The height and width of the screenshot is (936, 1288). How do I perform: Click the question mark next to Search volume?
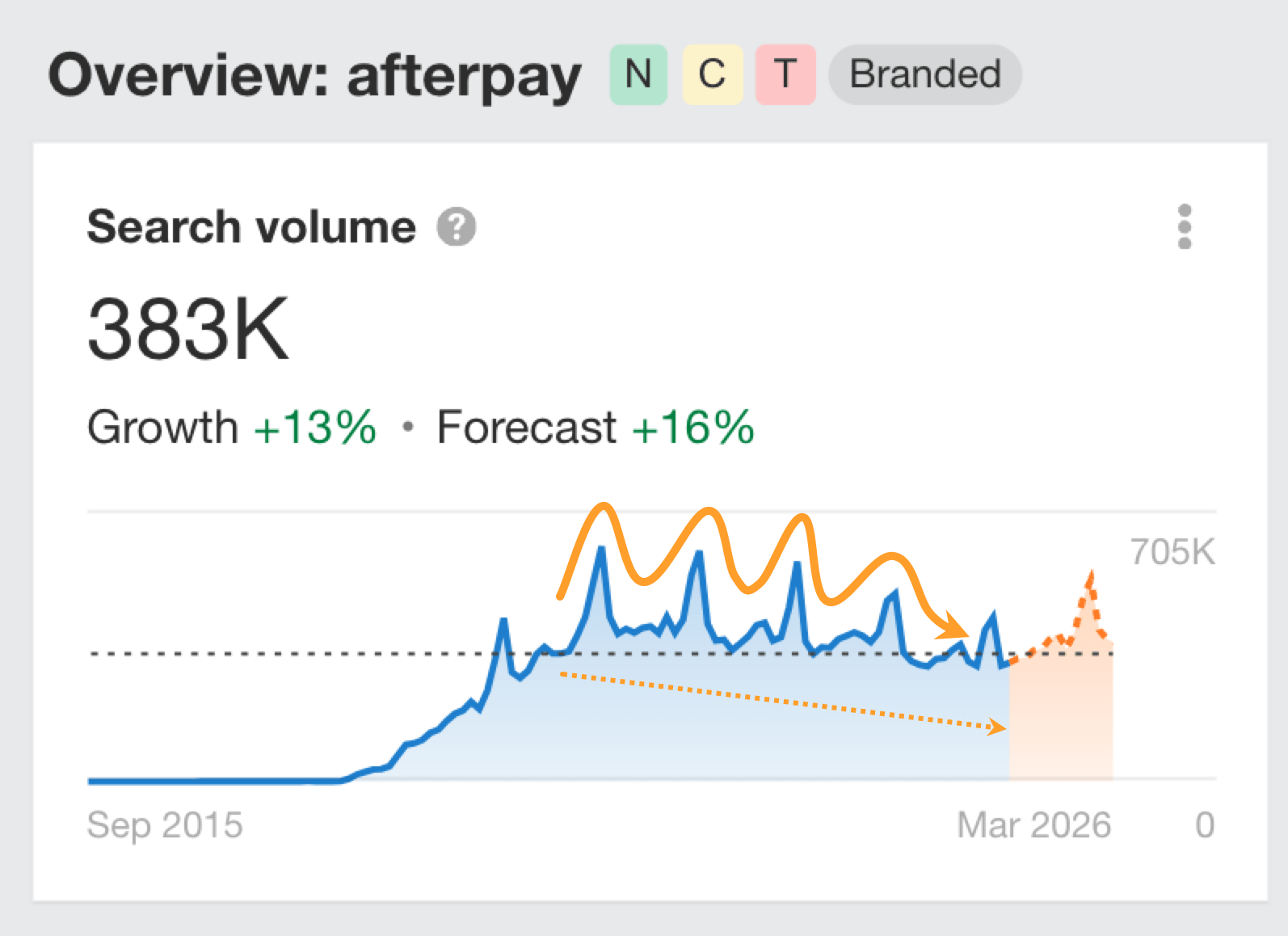(455, 228)
